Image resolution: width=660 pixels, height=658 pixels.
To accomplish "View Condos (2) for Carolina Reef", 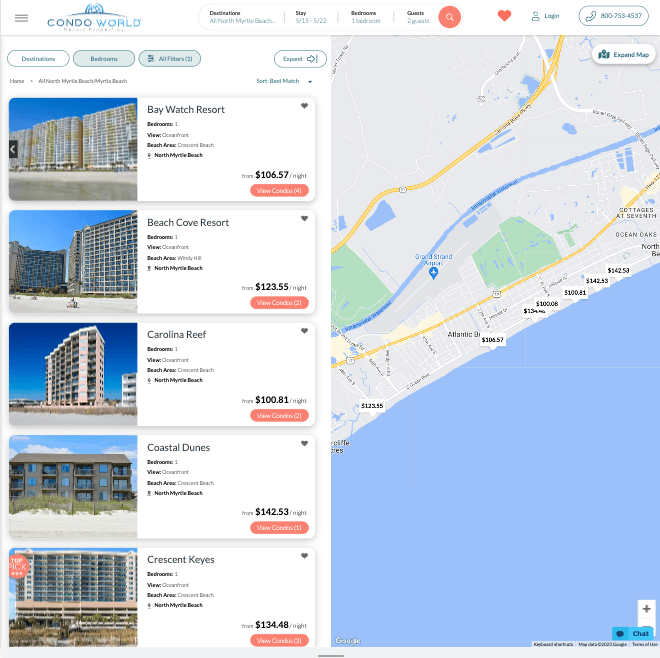I will click(x=279, y=416).
